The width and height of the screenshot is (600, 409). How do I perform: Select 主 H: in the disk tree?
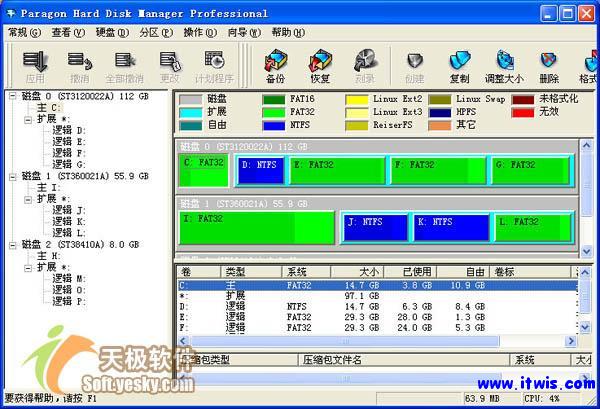click(49, 256)
